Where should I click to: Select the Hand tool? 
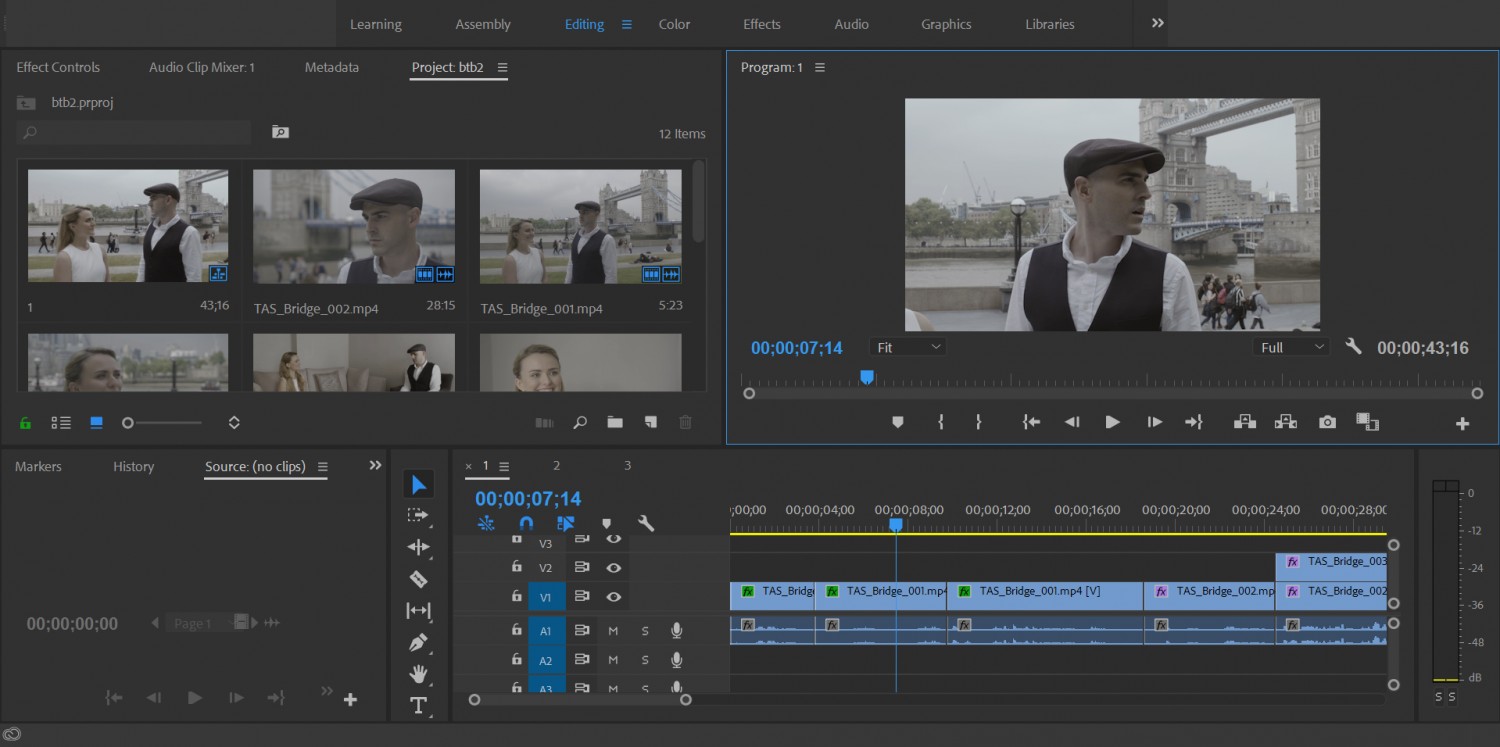[x=418, y=674]
